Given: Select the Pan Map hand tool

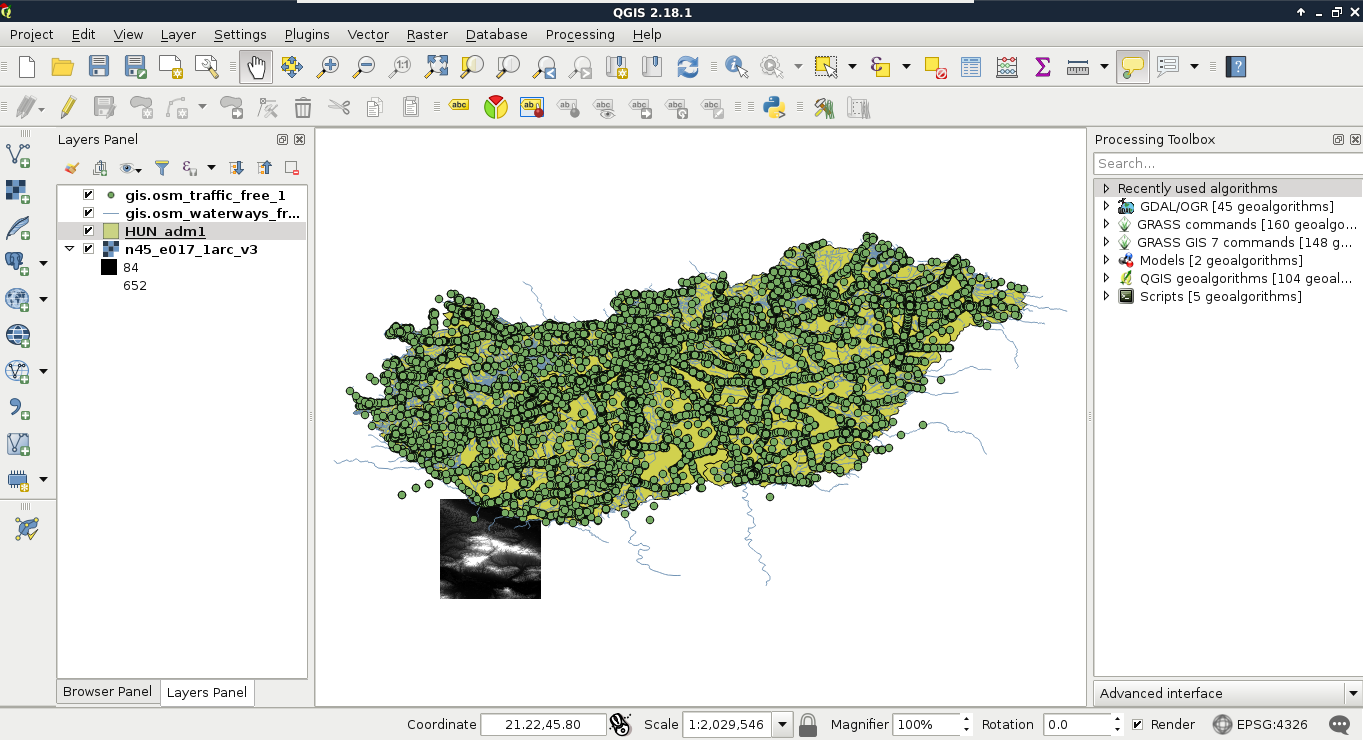Looking at the screenshot, I should pyautogui.click(x=256, y=67).
